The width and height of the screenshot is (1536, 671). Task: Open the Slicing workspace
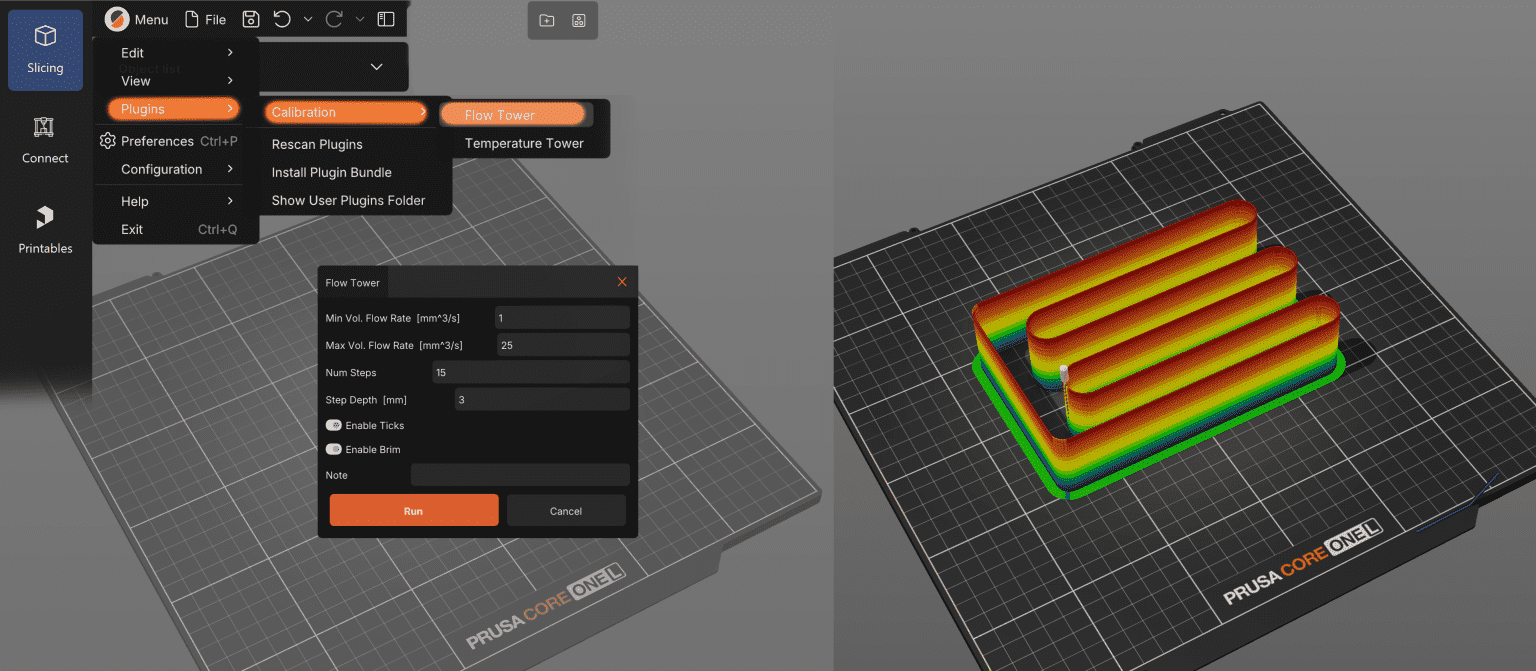pos(45,50)
